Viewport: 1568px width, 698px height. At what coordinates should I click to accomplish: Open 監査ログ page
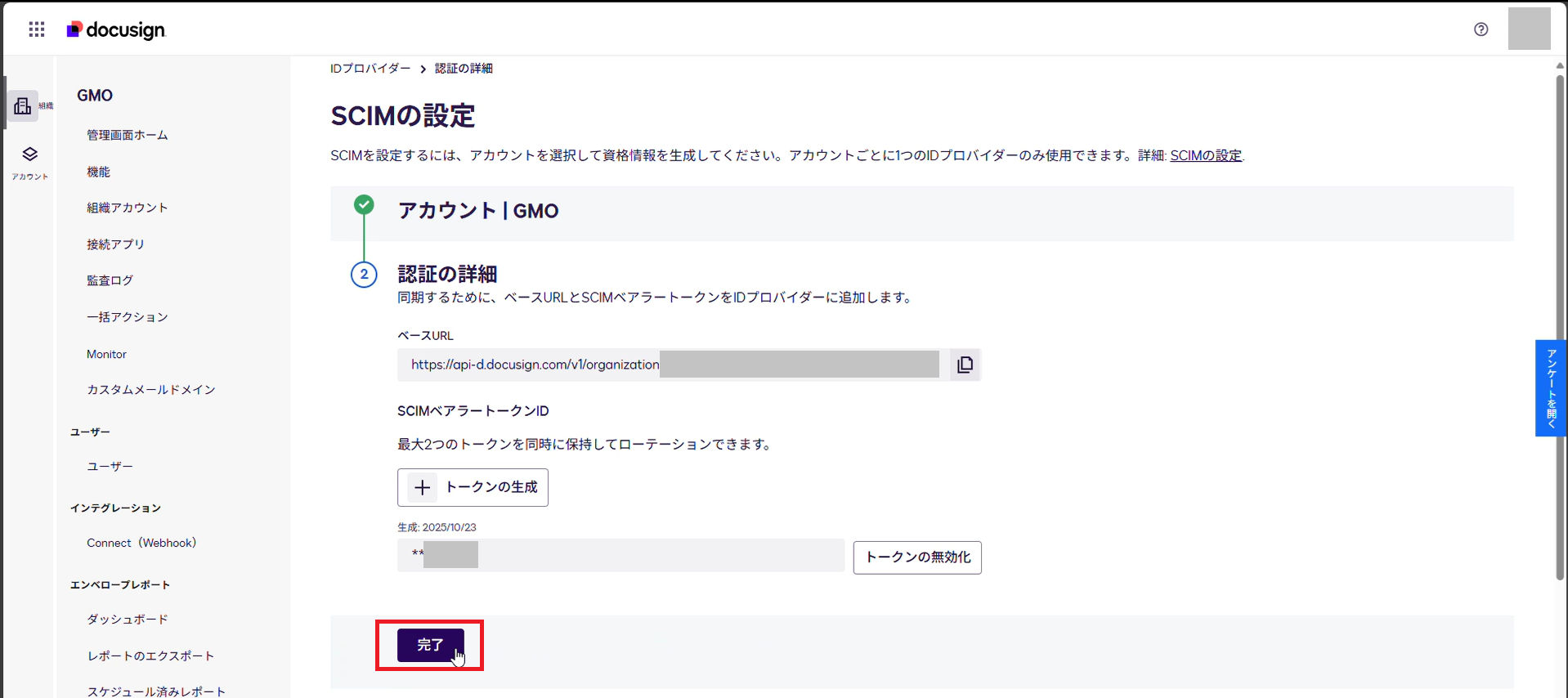tap(110, 280)
